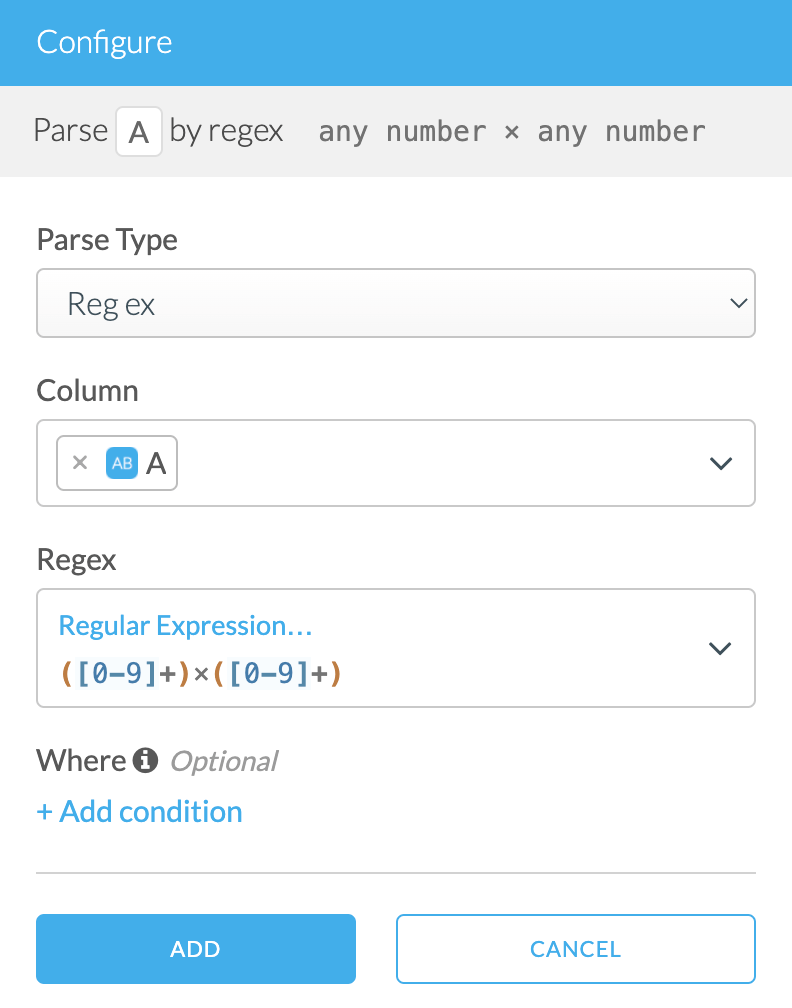Viewport: 792px width, 1008px height.
Task: Click + Add condition under Where
Action: 139,811
